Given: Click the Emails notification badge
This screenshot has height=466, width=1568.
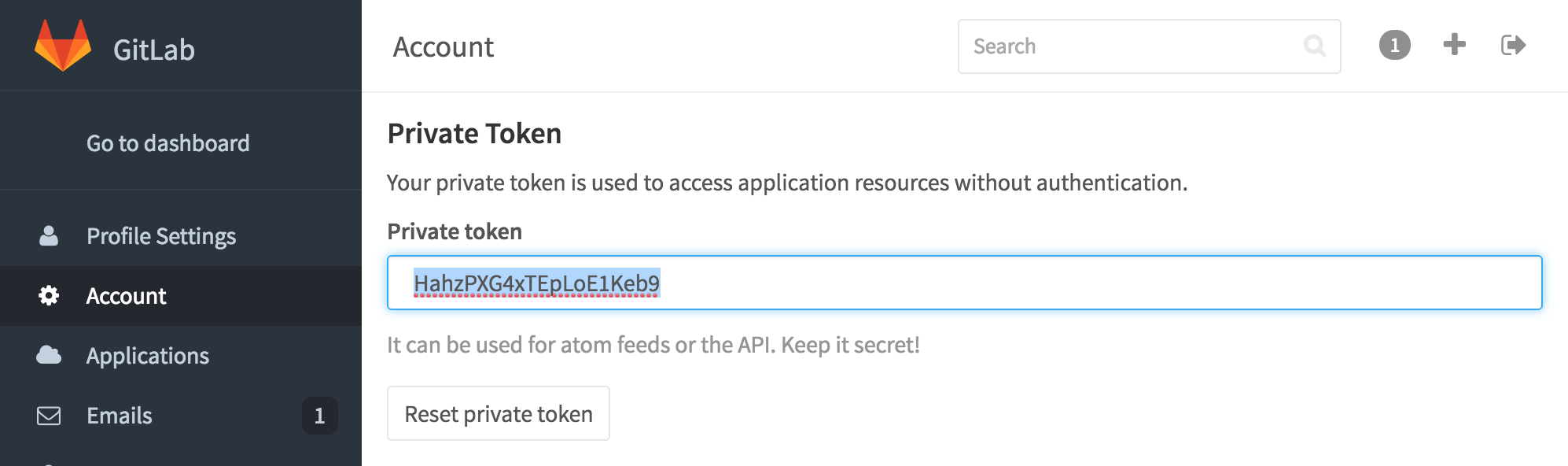Looking at the screenshot, I should (x=319, y=416).
